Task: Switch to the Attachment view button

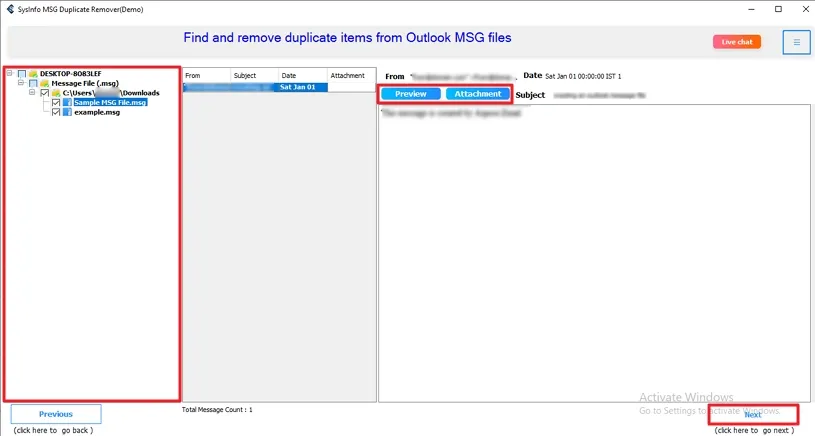Action: pyautogui.click(x=478, y=94)
